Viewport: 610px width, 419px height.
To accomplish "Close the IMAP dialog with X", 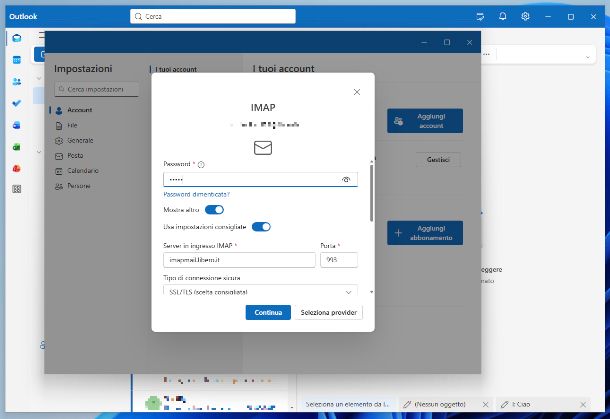I will [357, 91].
